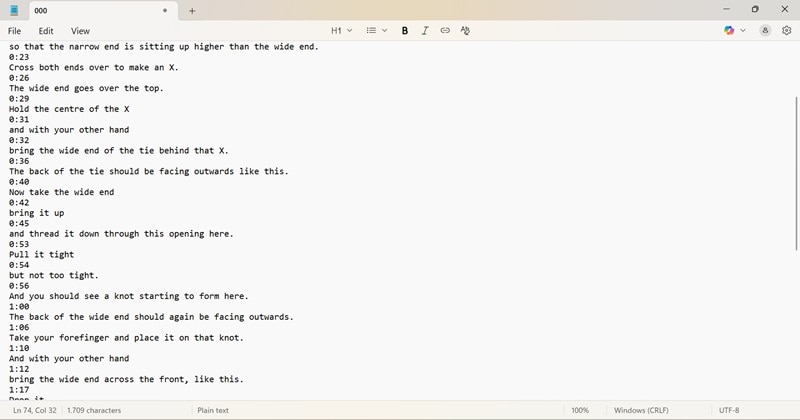This screenshot has height=420, width=800.
Task: Click the timestamp 0:53
Action: (19, 244)
